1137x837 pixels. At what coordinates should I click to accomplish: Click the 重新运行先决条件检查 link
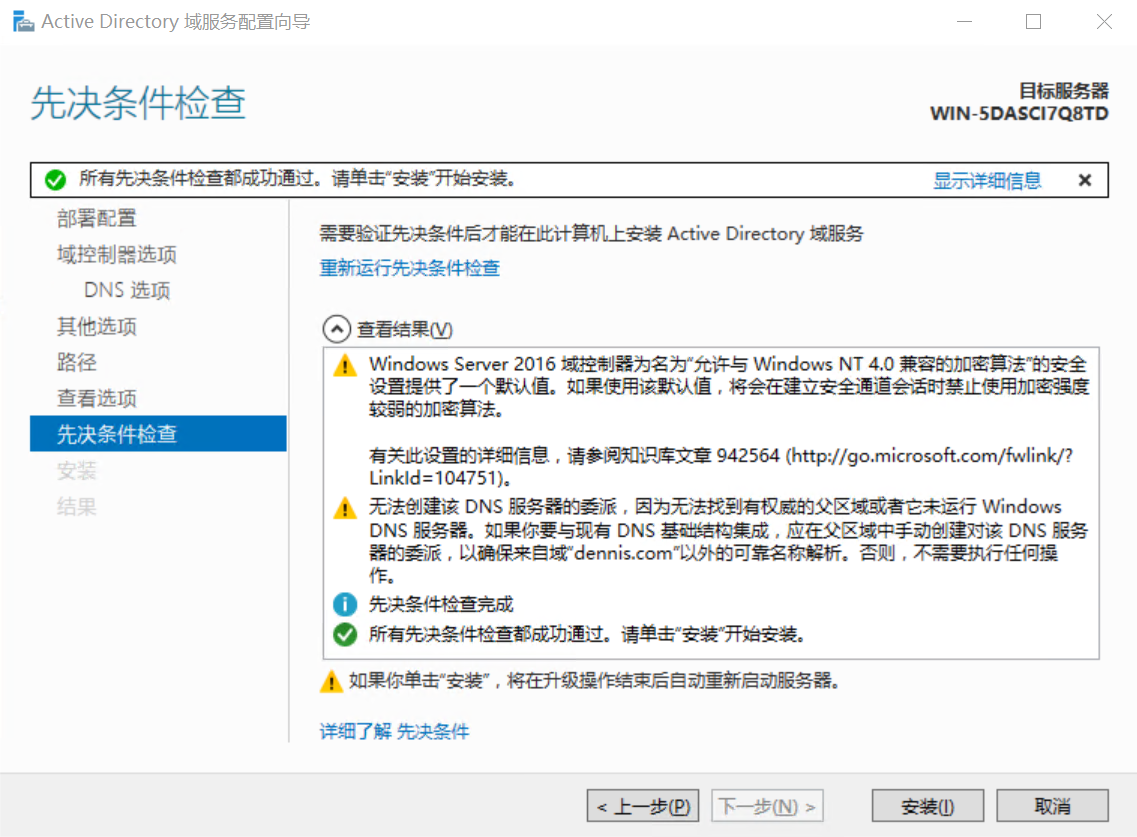[x=410, y=268]
